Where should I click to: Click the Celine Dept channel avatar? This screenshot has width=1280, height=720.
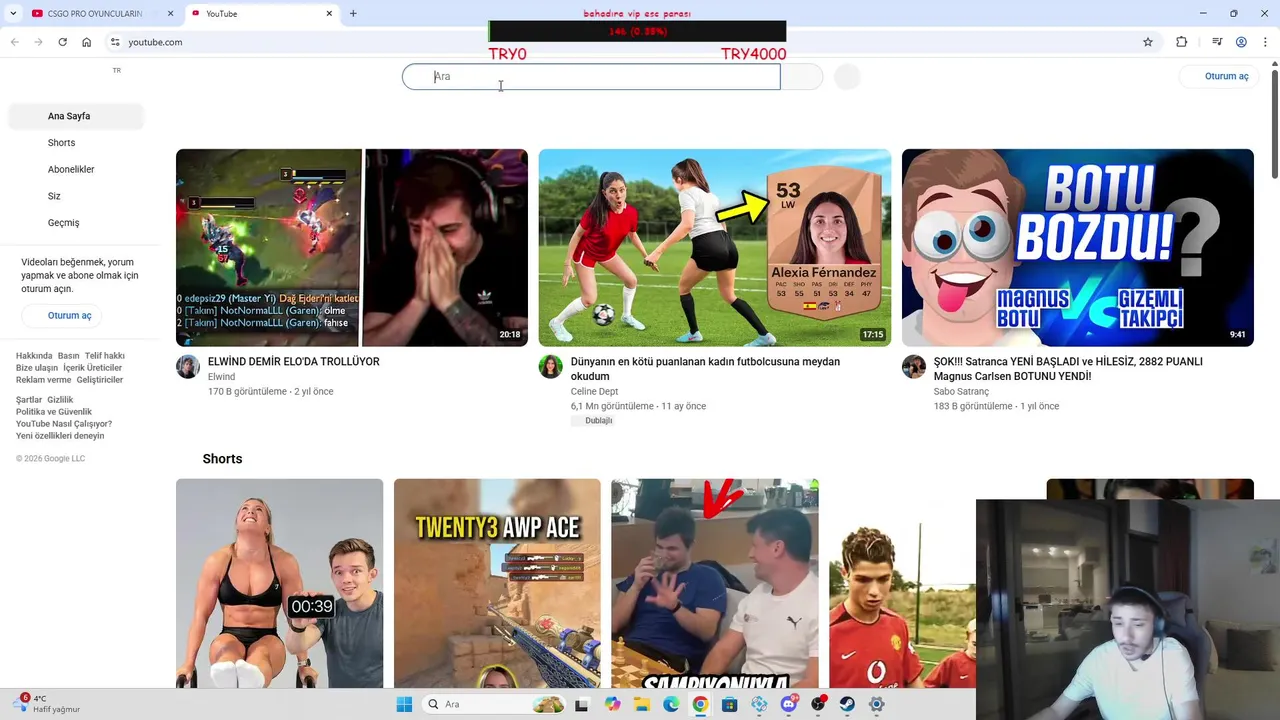pos(551,367)
